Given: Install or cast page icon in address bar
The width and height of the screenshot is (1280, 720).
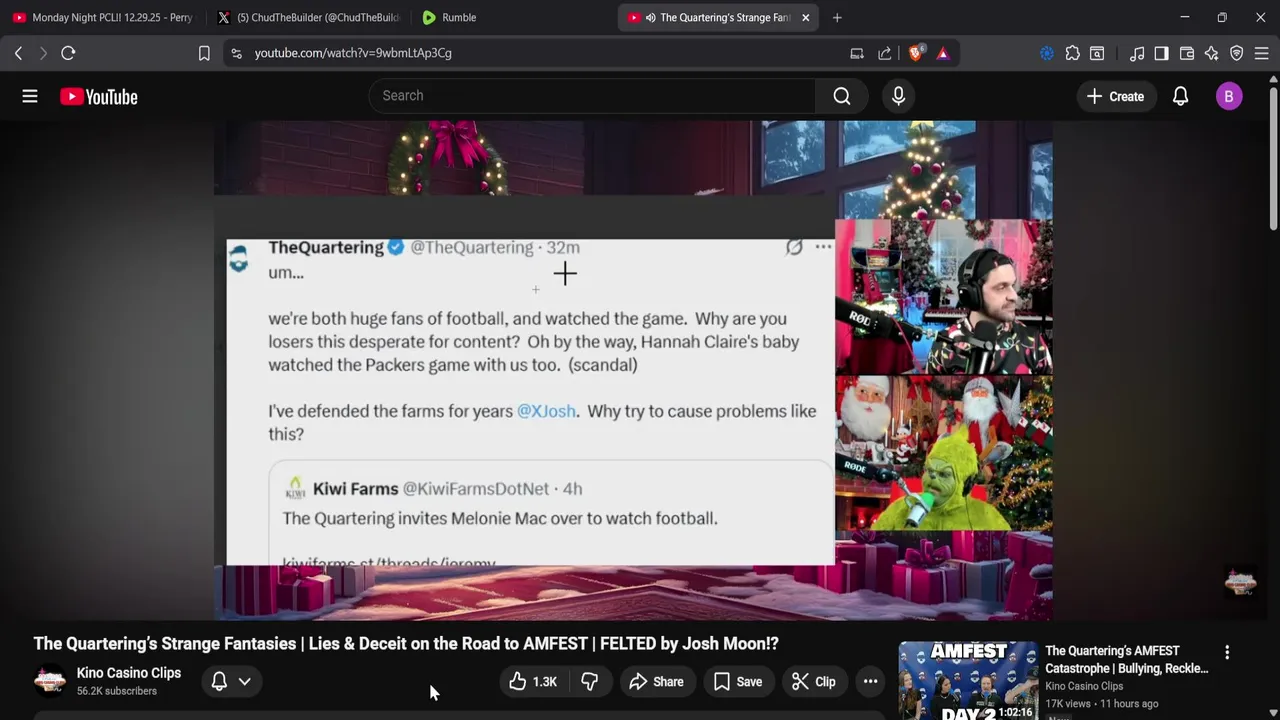Looking at the screenshot, I should pyautogui.click(x=857, y=53).
